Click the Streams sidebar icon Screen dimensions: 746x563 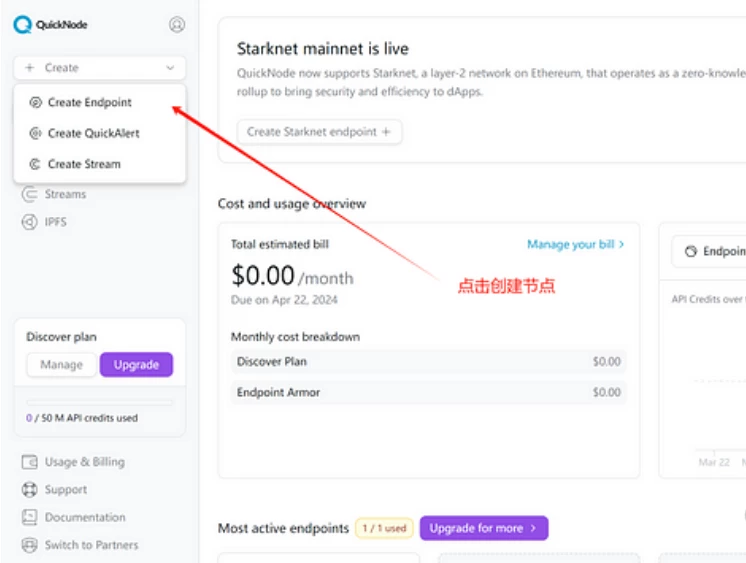[29, 195]
